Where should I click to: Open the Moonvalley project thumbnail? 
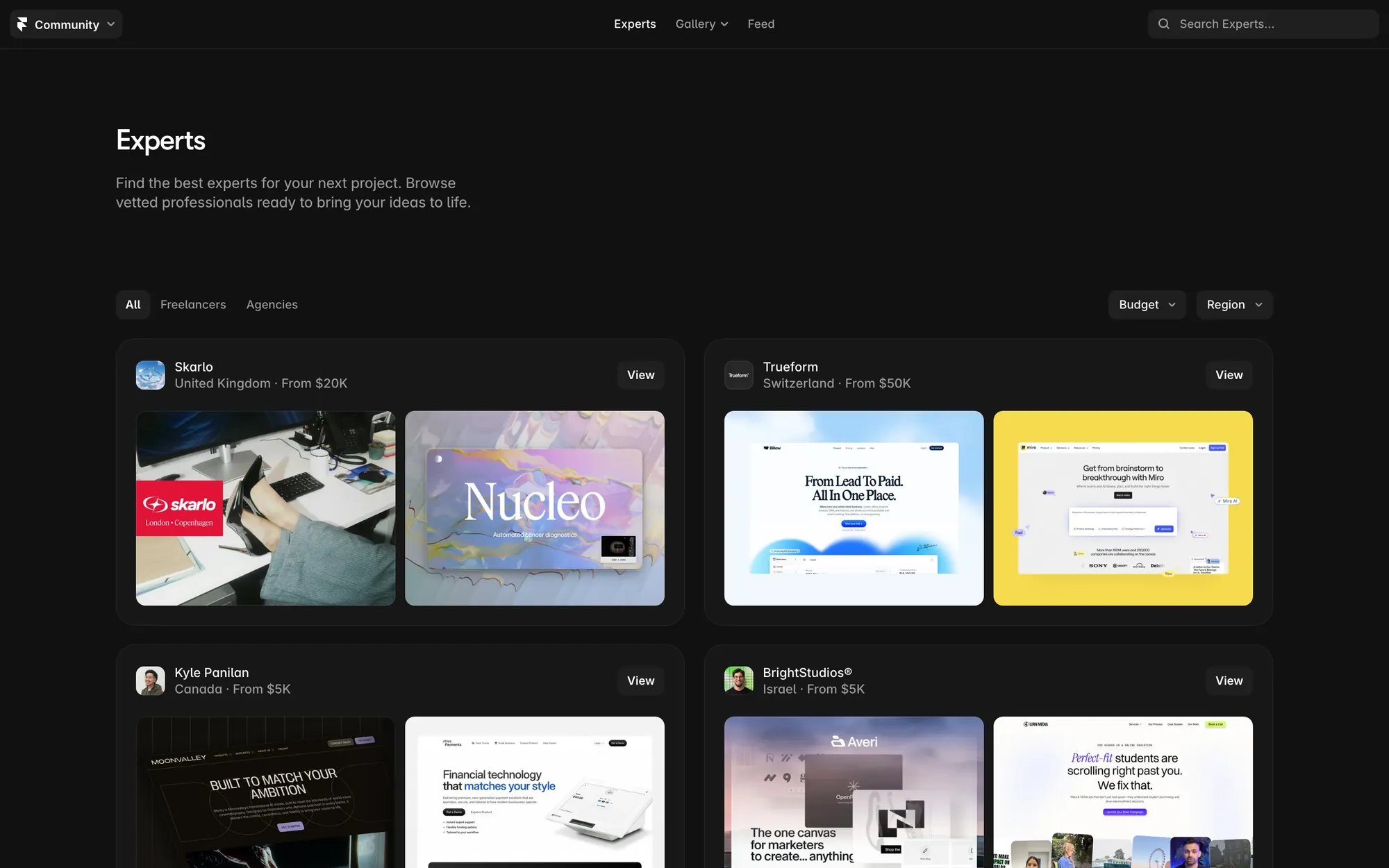coord(266,792)
